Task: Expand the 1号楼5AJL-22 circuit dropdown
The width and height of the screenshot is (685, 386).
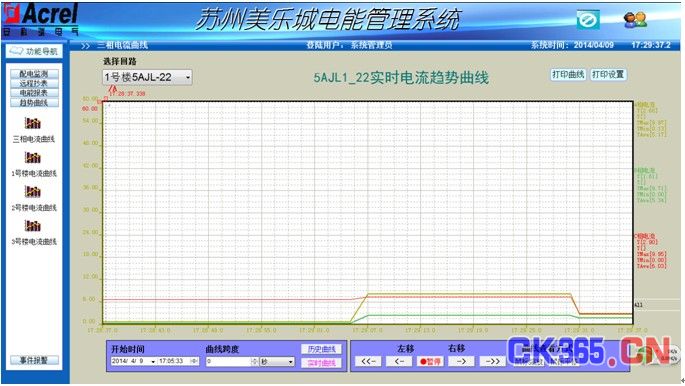Action: [x=188, y=77]
